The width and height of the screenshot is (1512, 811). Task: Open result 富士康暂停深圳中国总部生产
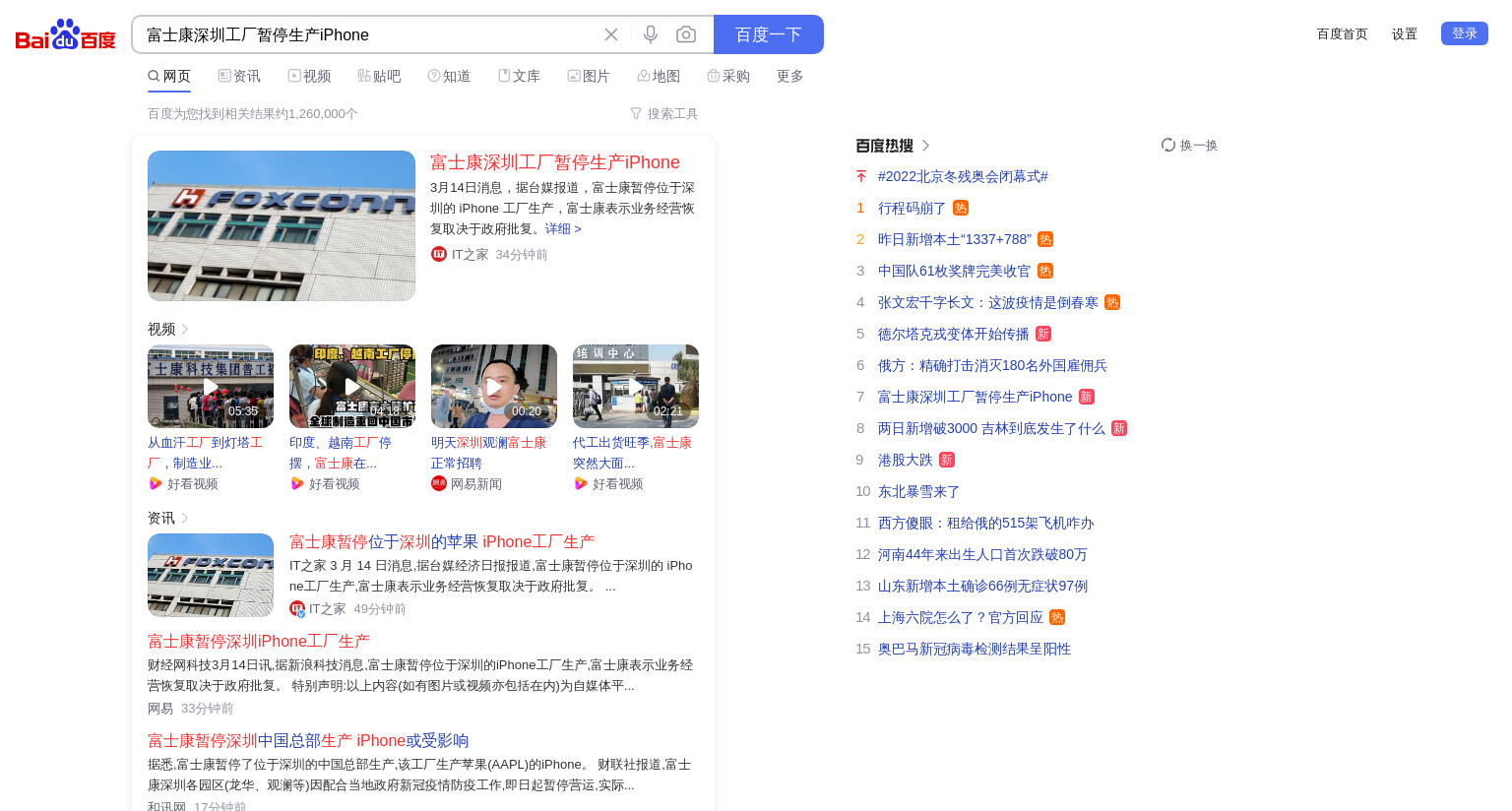click(308, 741)
